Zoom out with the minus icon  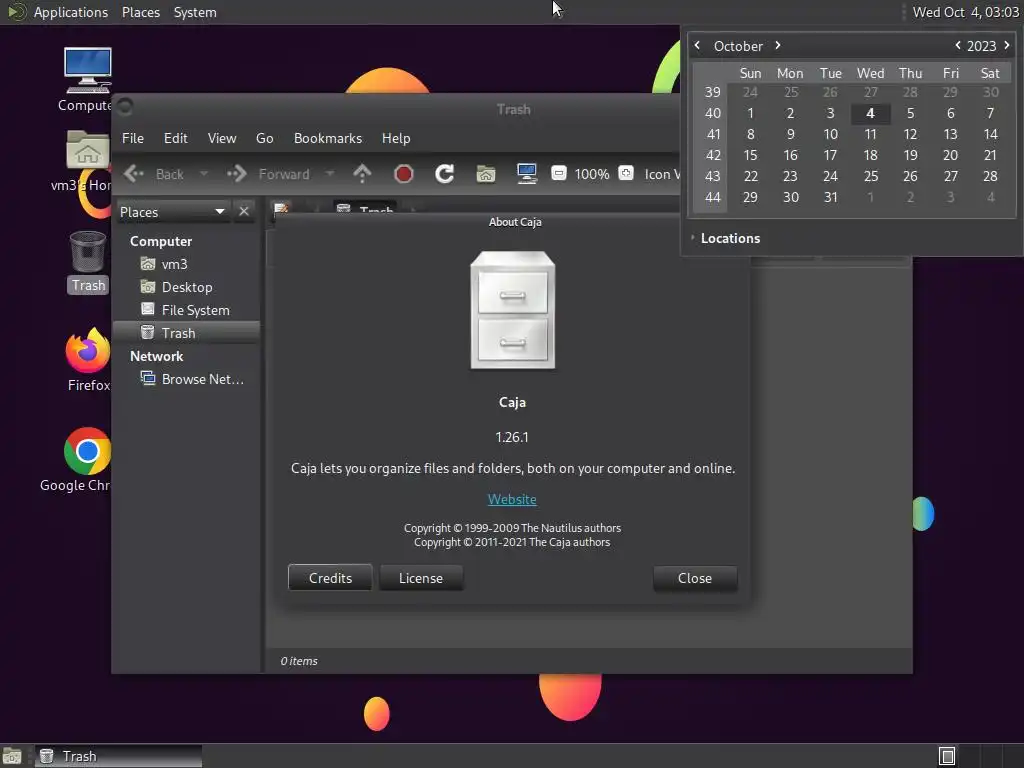pos(558,173)
